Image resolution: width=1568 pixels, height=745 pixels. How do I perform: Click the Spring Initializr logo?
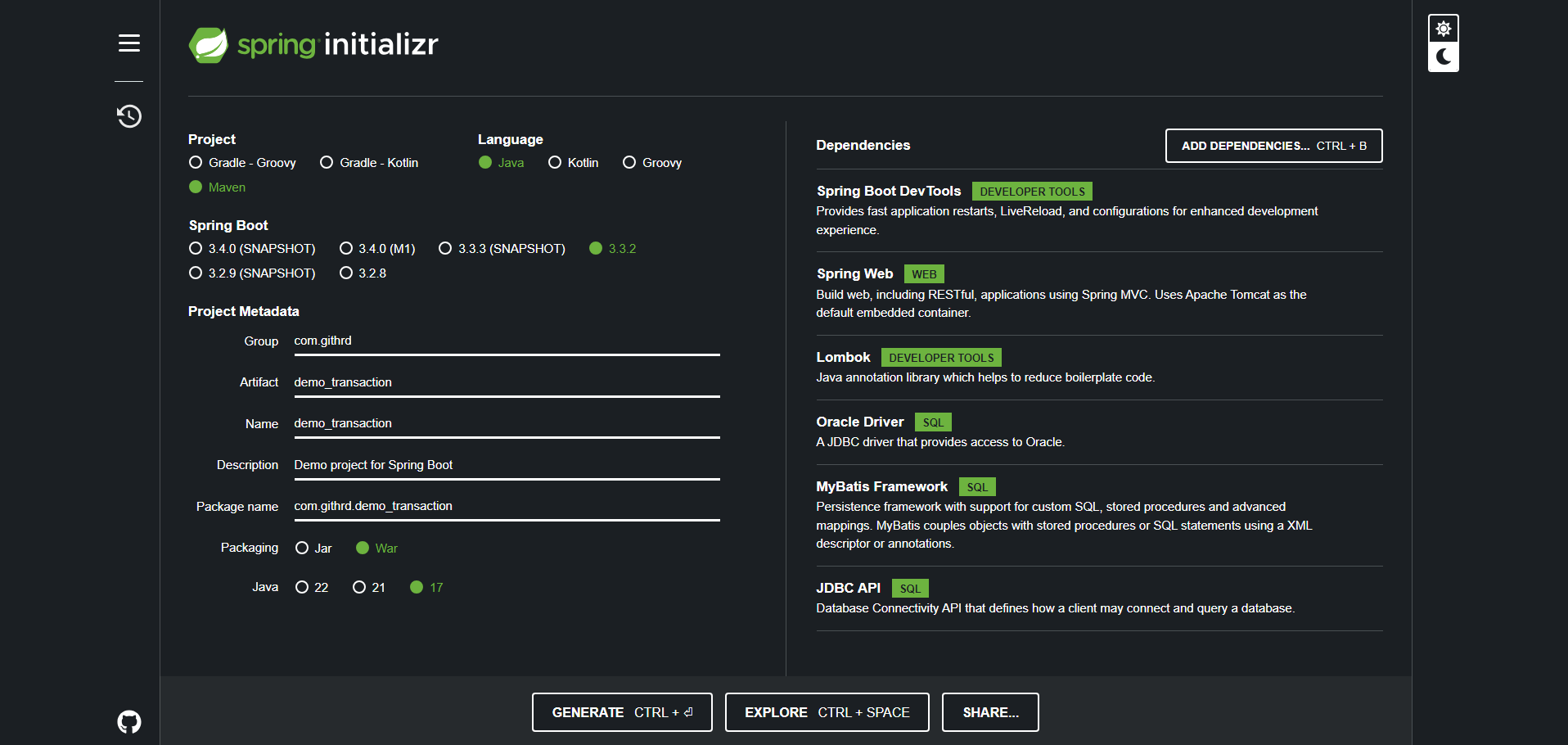click(313, 44)
